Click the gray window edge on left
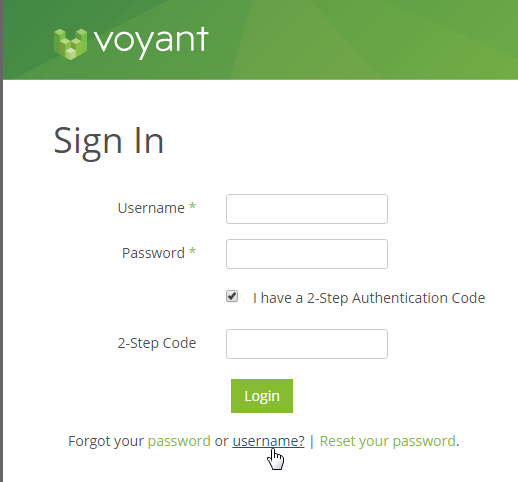The image size is (518, 482). 1,241
